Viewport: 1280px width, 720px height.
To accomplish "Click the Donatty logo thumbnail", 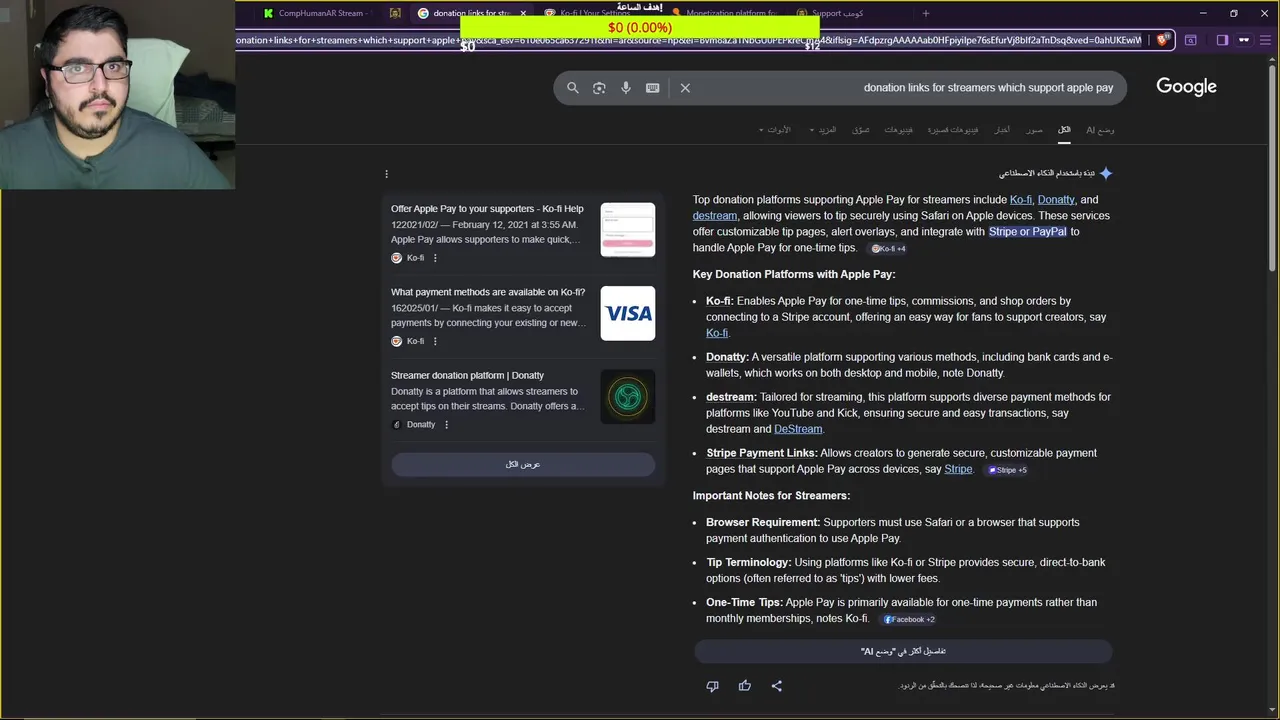I will coord(628,397).
